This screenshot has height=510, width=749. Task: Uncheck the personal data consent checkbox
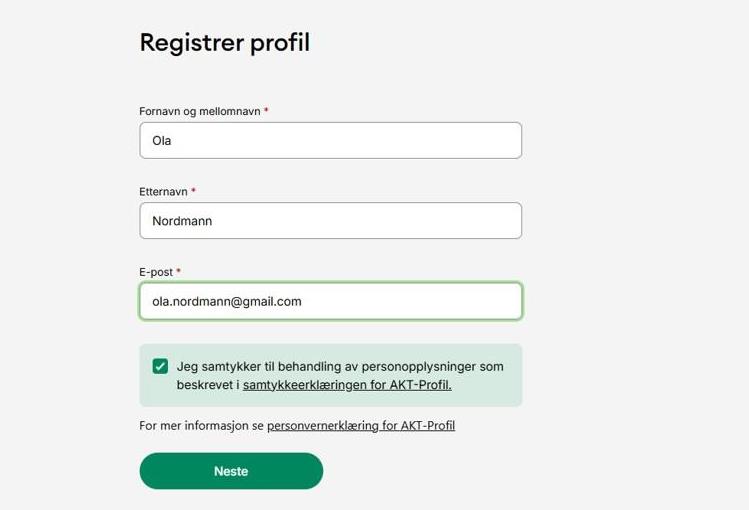[160, 366]
